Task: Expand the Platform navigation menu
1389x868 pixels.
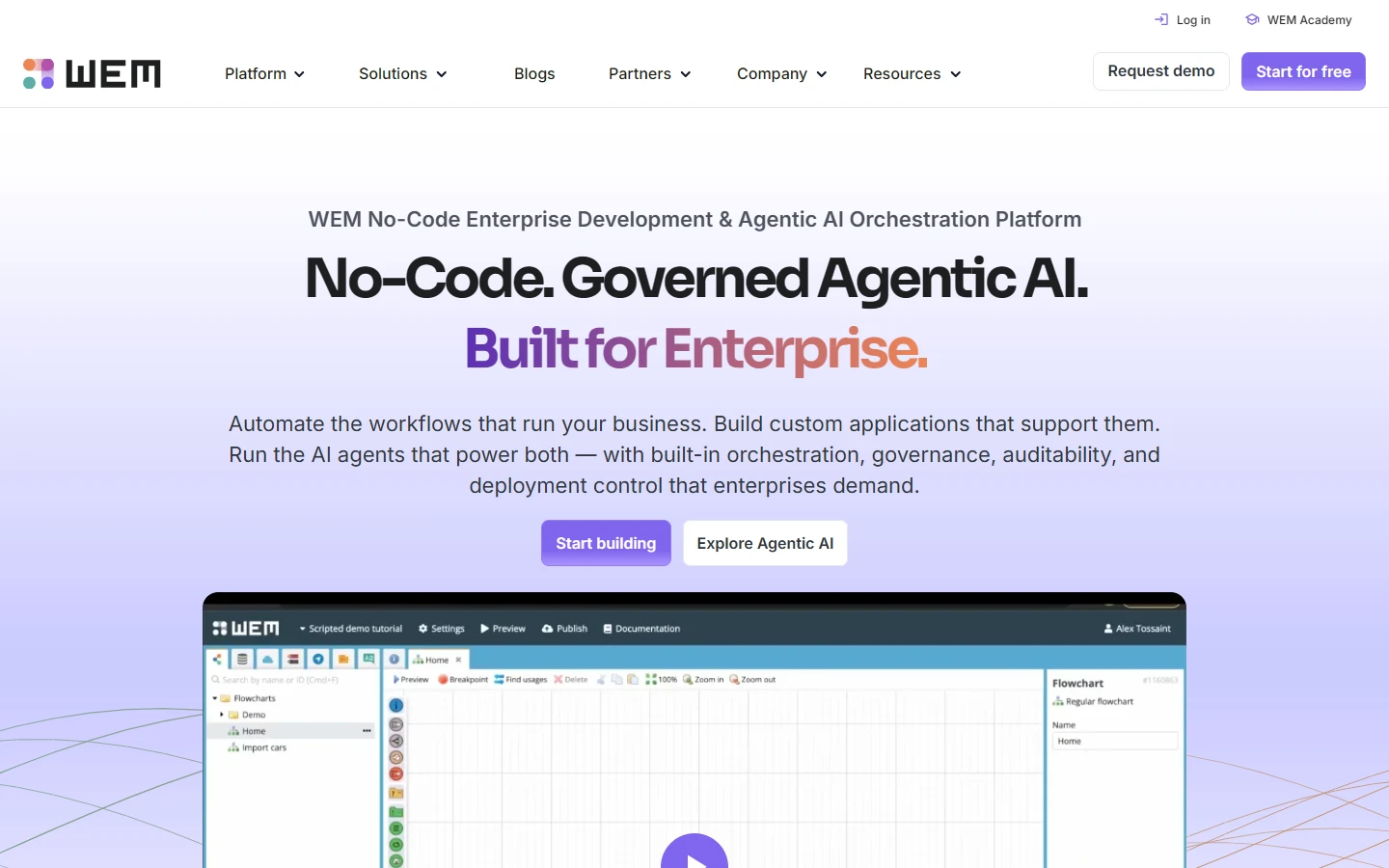Action: tap(264, 73)
